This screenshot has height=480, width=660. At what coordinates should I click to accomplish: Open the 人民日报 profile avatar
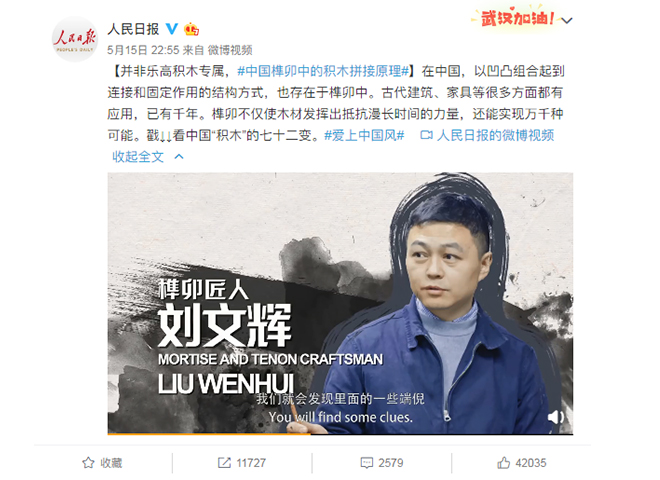point(75,39)
